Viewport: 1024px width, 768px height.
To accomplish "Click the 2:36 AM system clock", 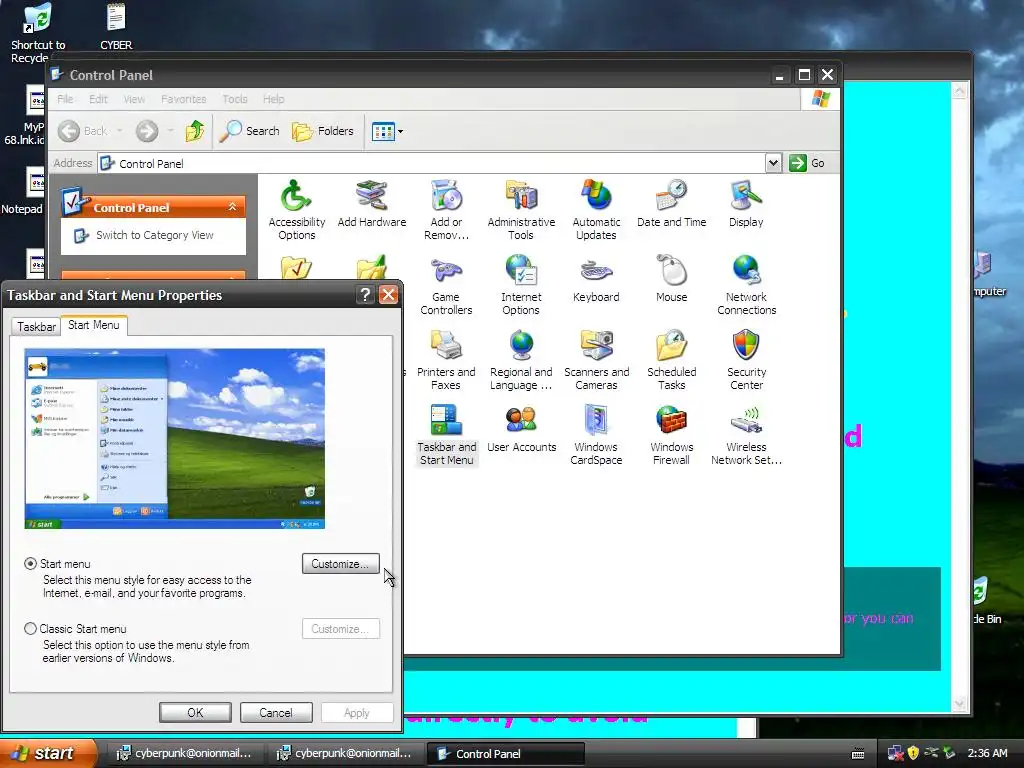I will pyautogui.click(x=987, y=753).
